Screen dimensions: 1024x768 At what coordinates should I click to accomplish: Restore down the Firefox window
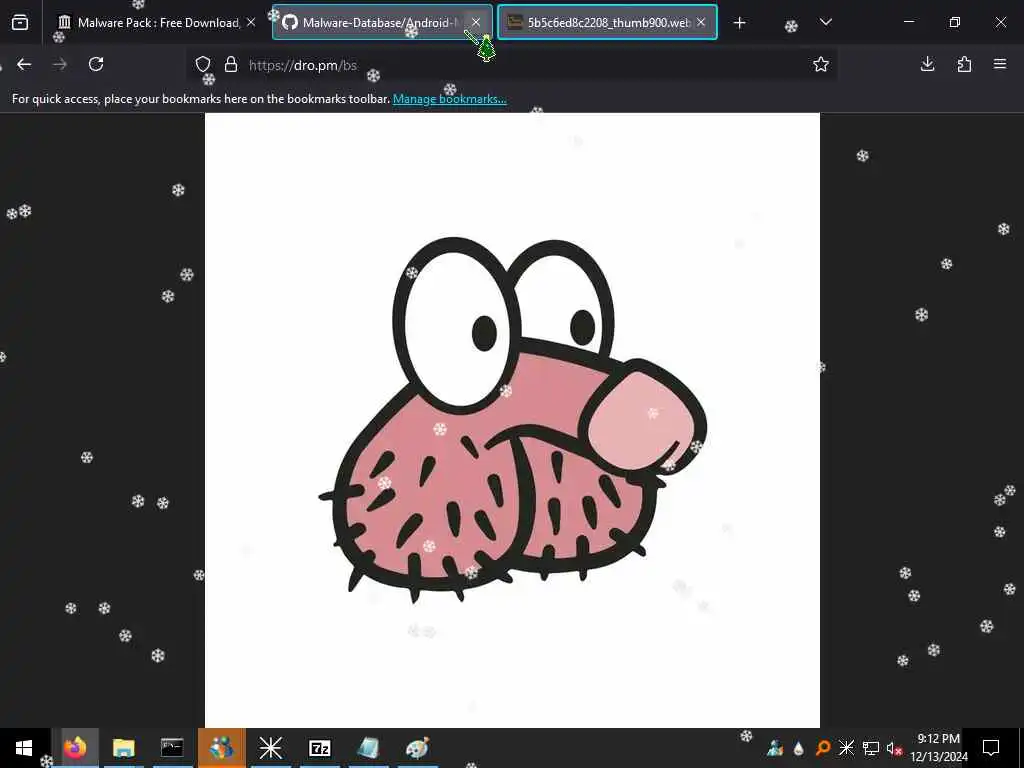click(955, 22)
